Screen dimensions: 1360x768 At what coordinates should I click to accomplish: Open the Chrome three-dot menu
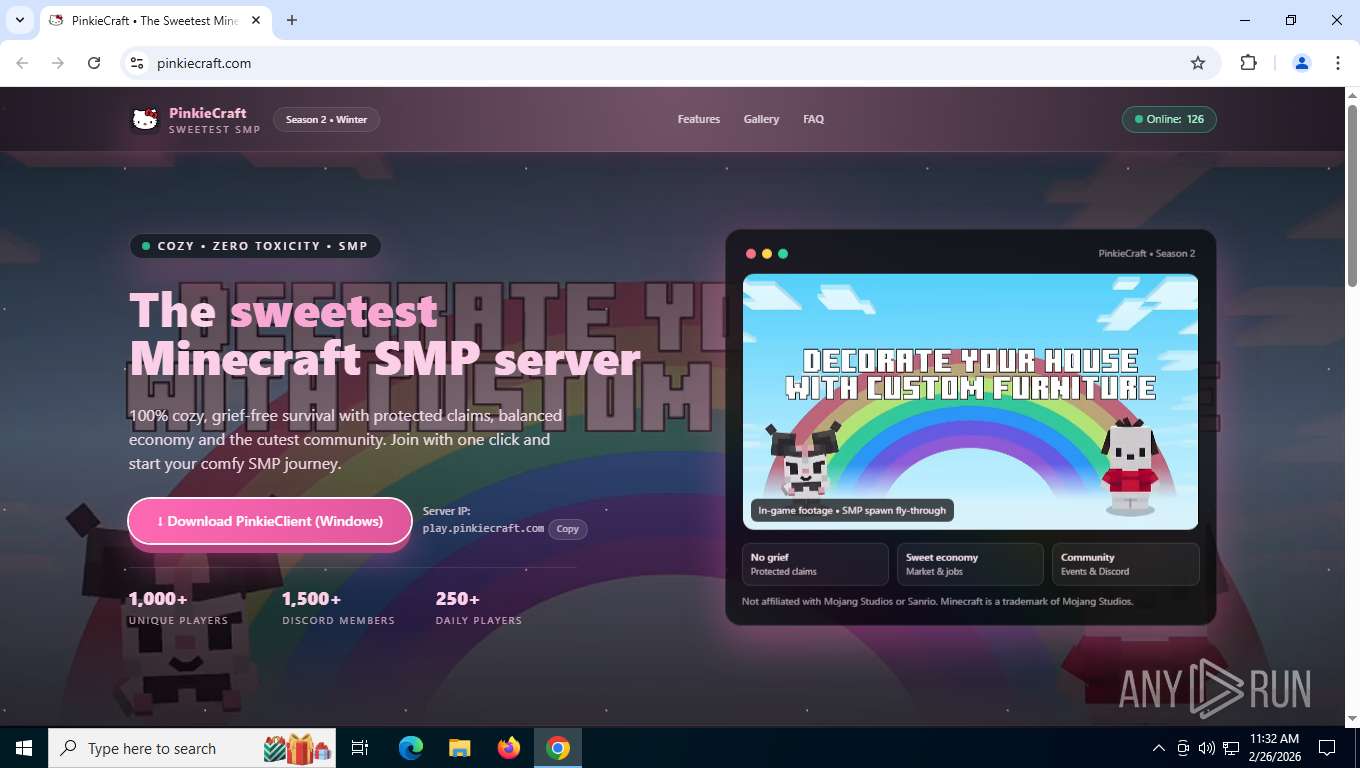1338,63
